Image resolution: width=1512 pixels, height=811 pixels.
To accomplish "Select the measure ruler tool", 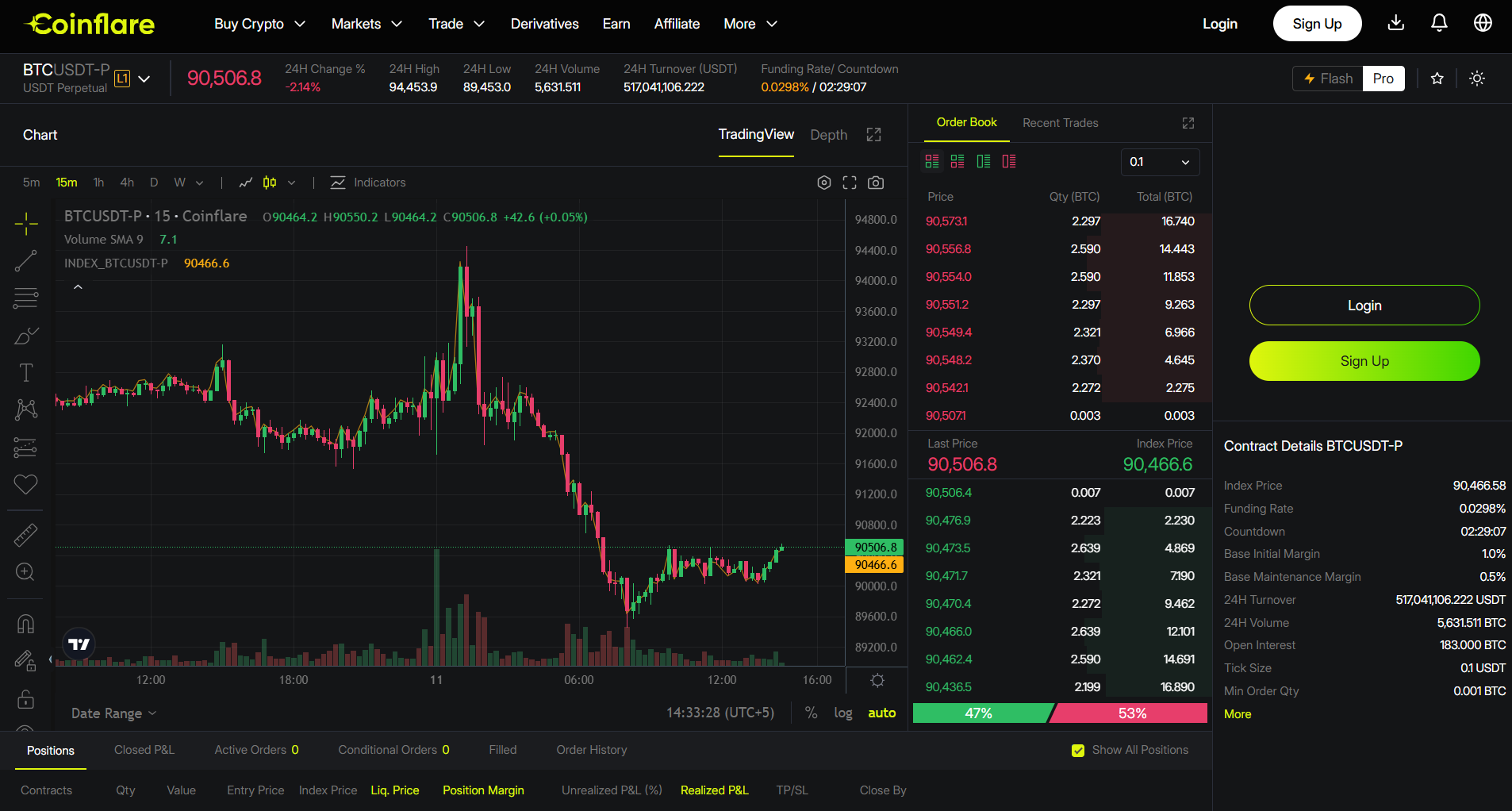I will (26, 535).
